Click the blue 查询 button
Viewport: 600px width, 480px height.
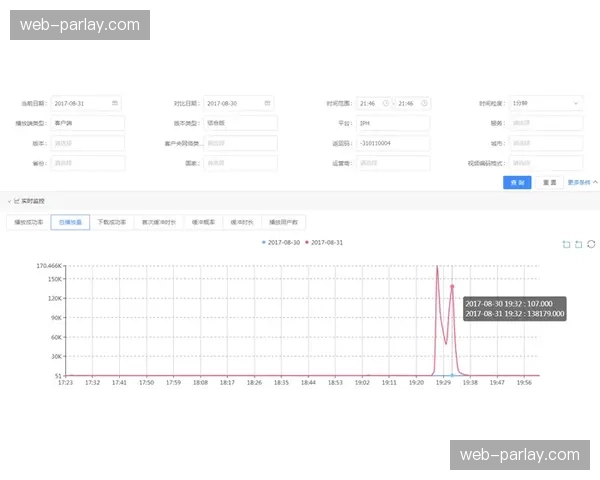coord(517,183)
